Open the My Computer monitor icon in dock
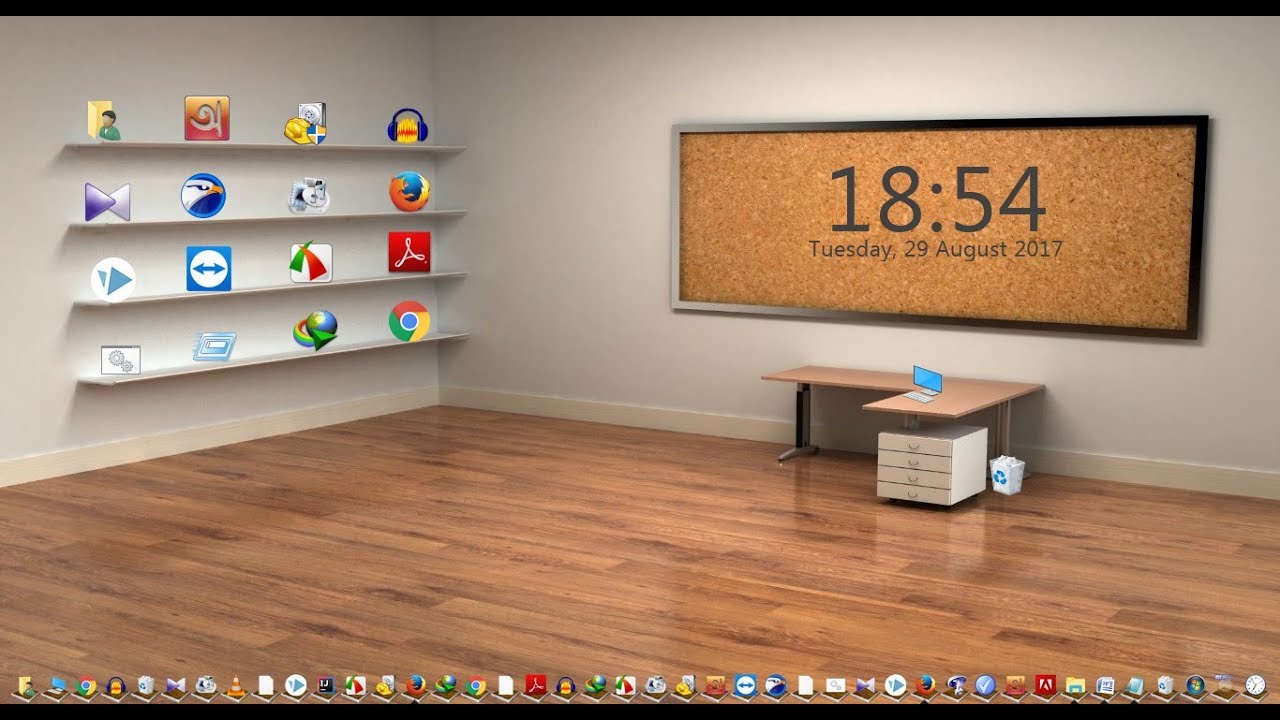The width and height of the screenshot is (1280, 720). [x=57, y=686]
